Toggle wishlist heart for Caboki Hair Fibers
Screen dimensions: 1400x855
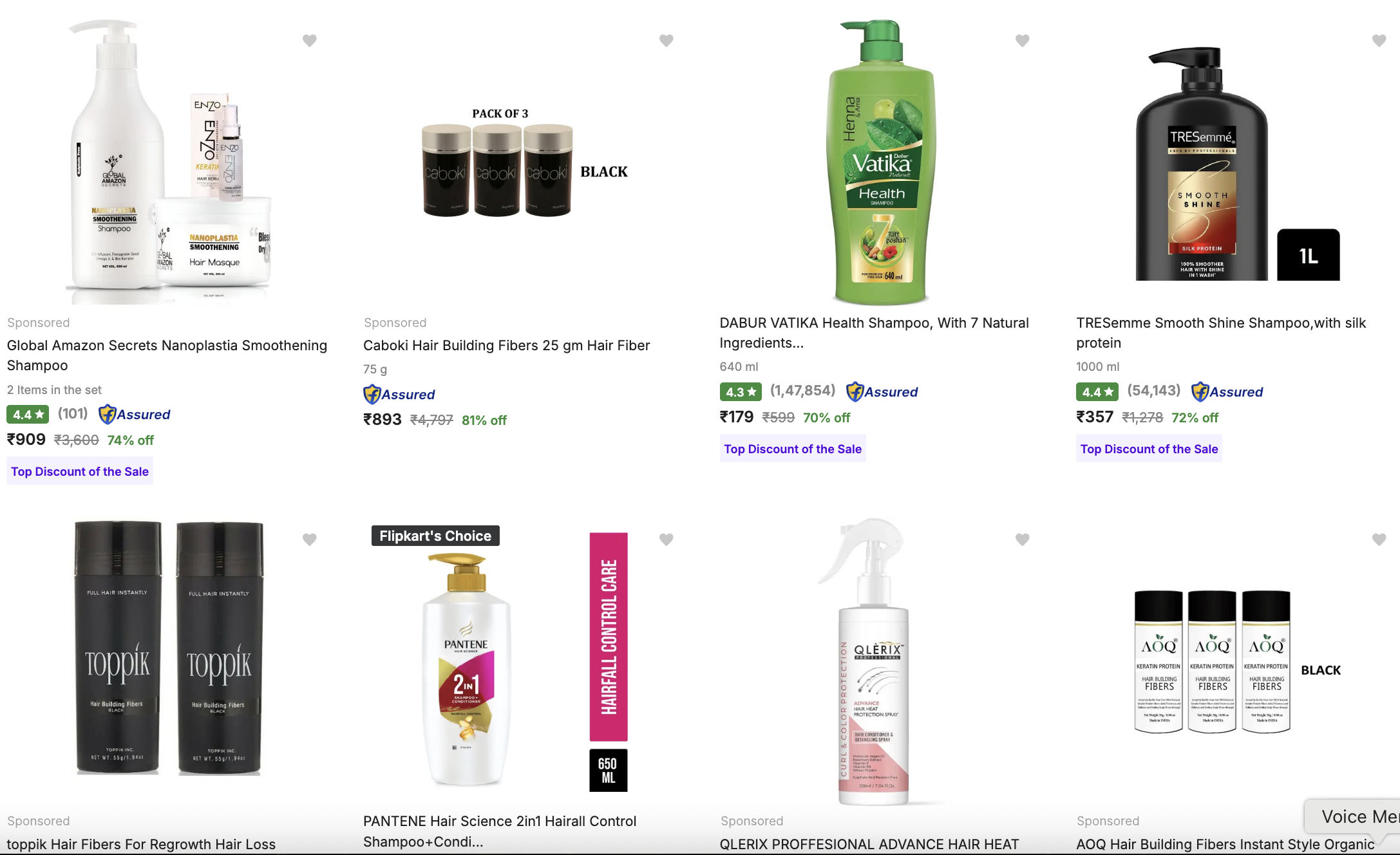point(666,41)
